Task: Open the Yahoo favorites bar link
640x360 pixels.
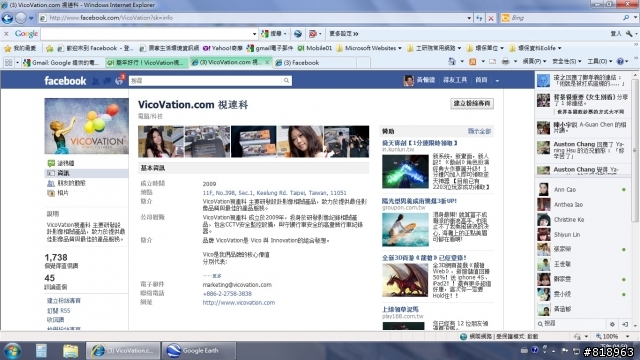Action: tap(223, 48)
